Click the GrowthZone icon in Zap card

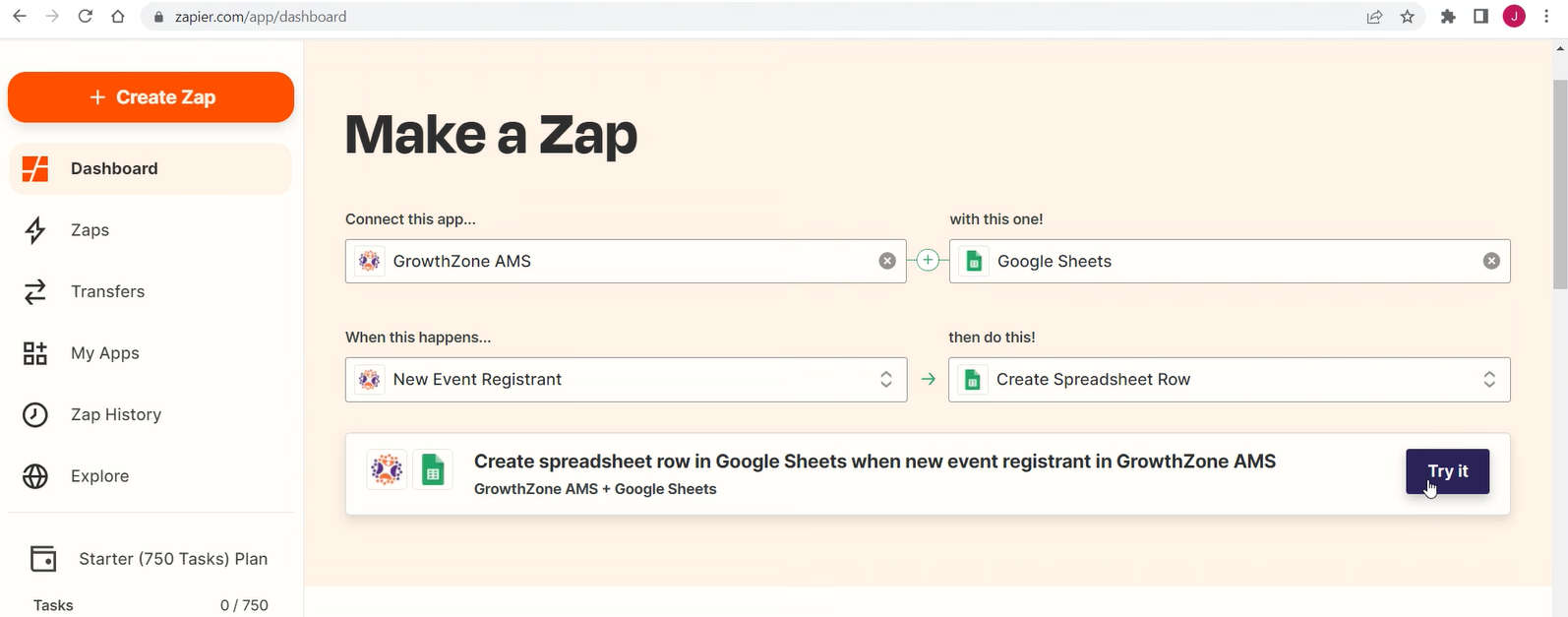[x=387, y=470]
